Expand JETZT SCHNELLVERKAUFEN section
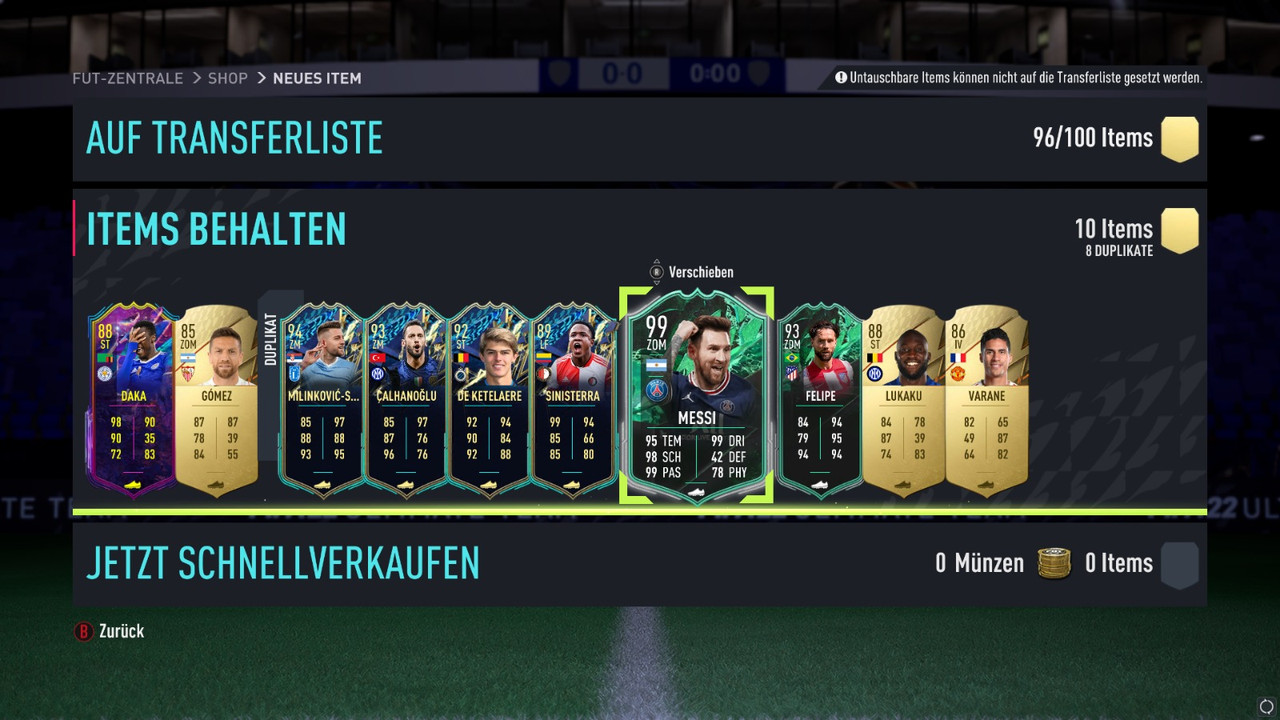The height and width of the screenshot is (720, 1280). tap(639, 564)
